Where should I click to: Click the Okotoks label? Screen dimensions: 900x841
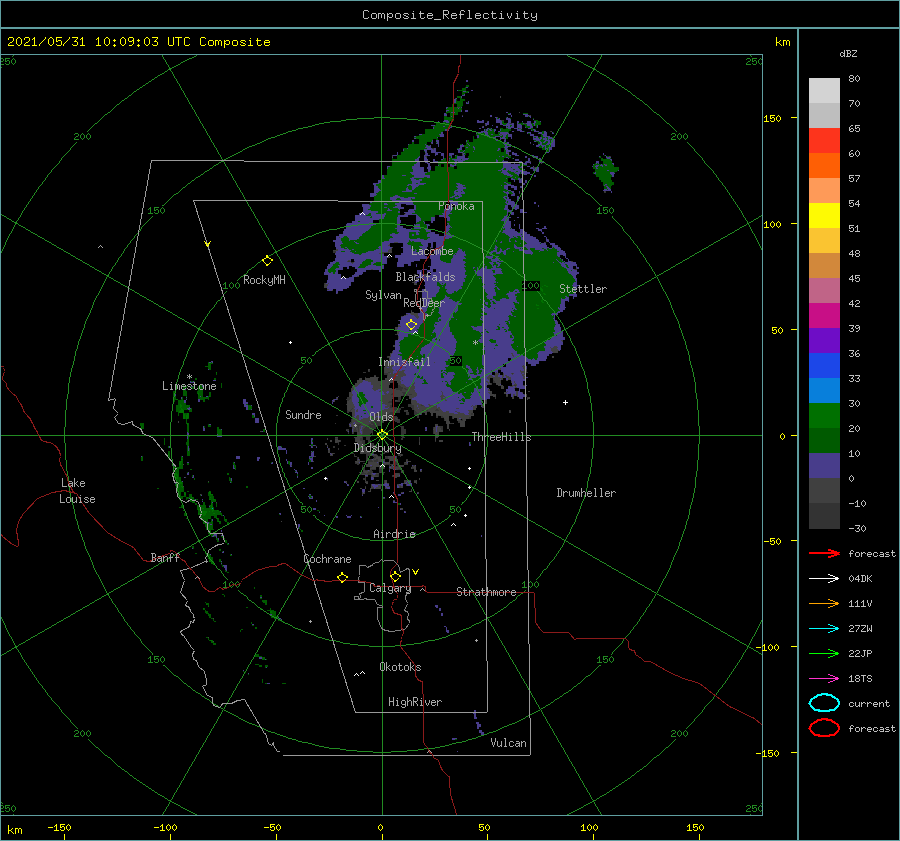[401, 667]
